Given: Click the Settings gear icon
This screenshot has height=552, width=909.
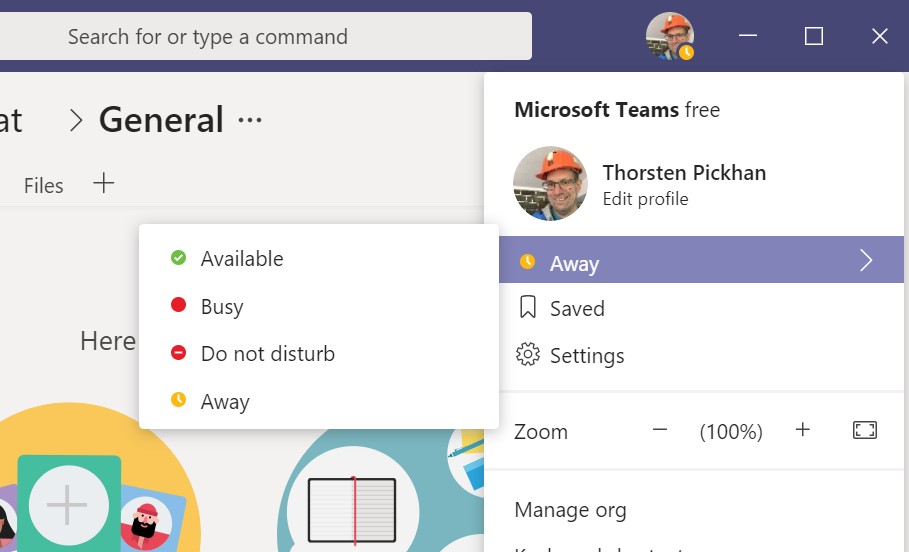Looking at the screenshot, I should [528, 355].
